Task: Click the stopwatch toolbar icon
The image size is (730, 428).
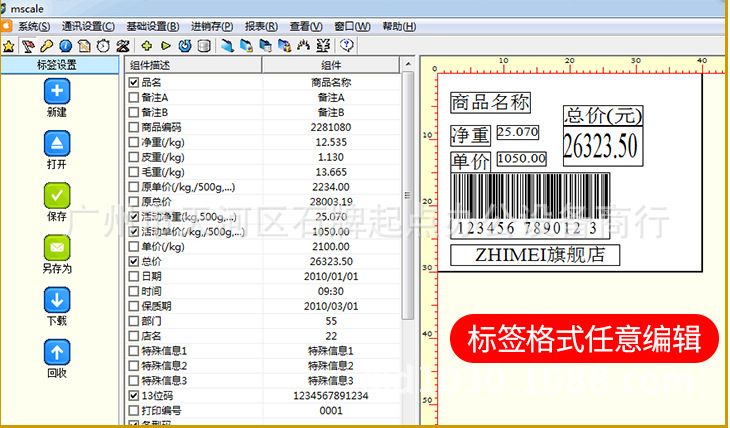Action: point(103,46)
